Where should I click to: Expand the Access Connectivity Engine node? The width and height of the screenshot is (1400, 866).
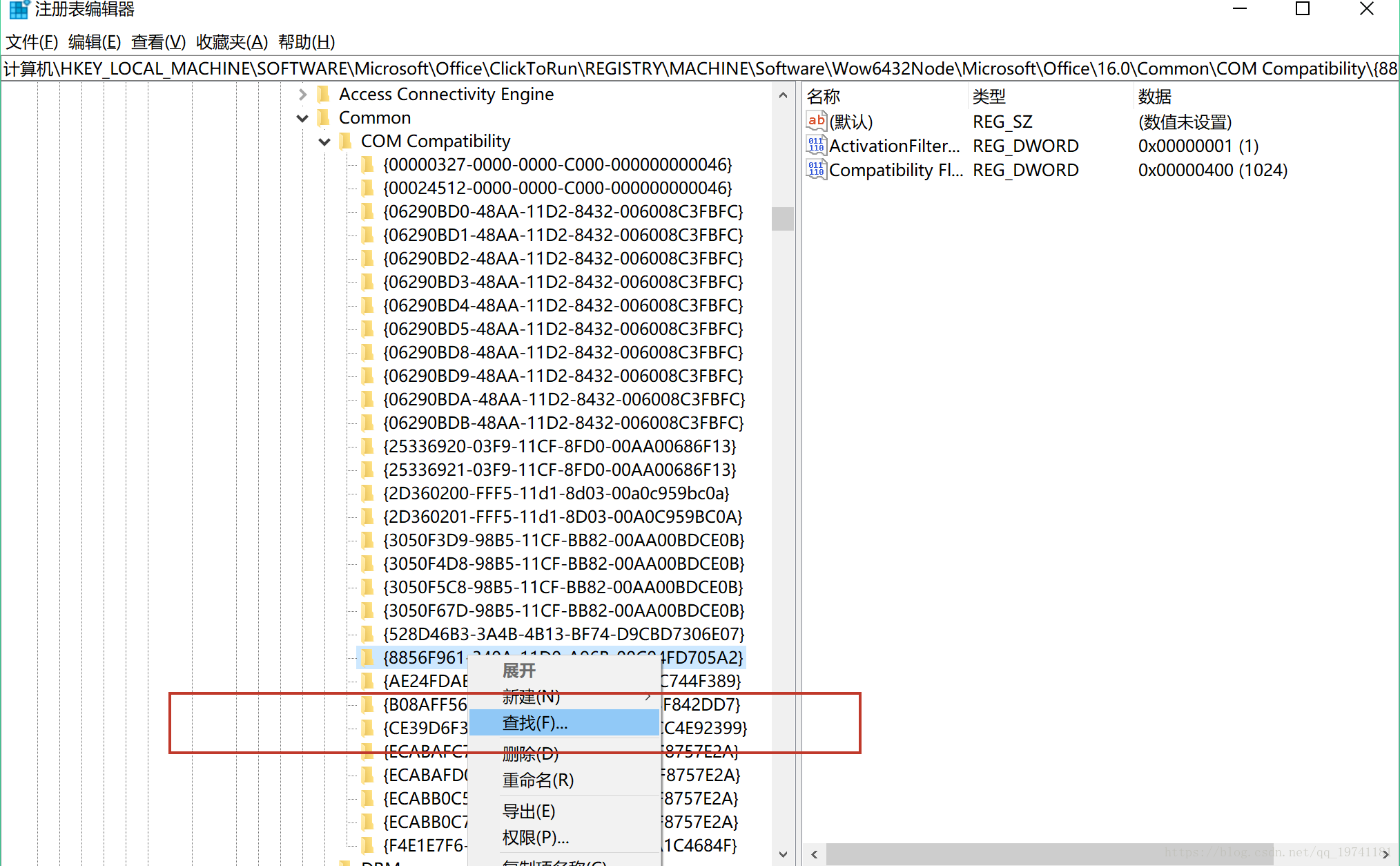pyautogui.click(x=302, y=94)
